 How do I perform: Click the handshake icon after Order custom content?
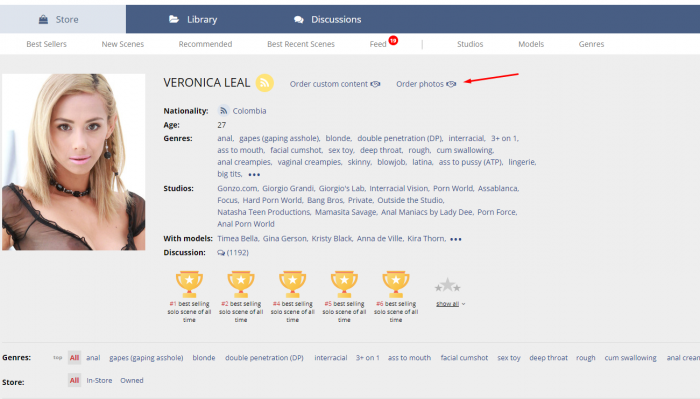pyautogui.click(x=375, y=84)
